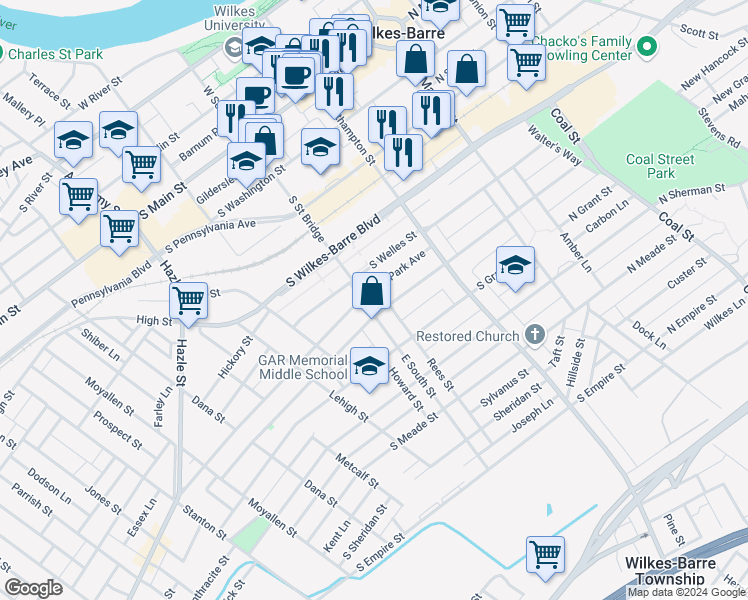This screenshot has width=748, height=600.
Task: Select the Stanton St label
Action: (205, 522)
